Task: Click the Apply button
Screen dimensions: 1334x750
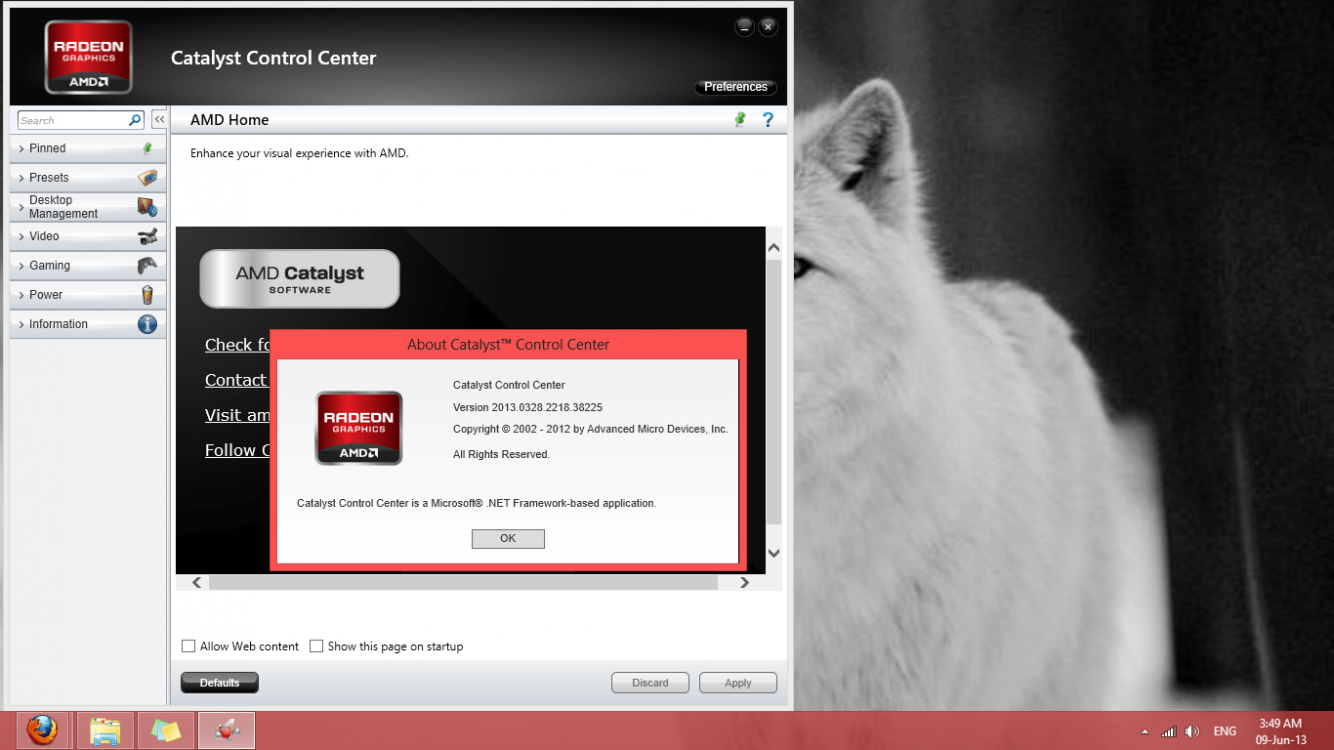Action: [738, 683]
